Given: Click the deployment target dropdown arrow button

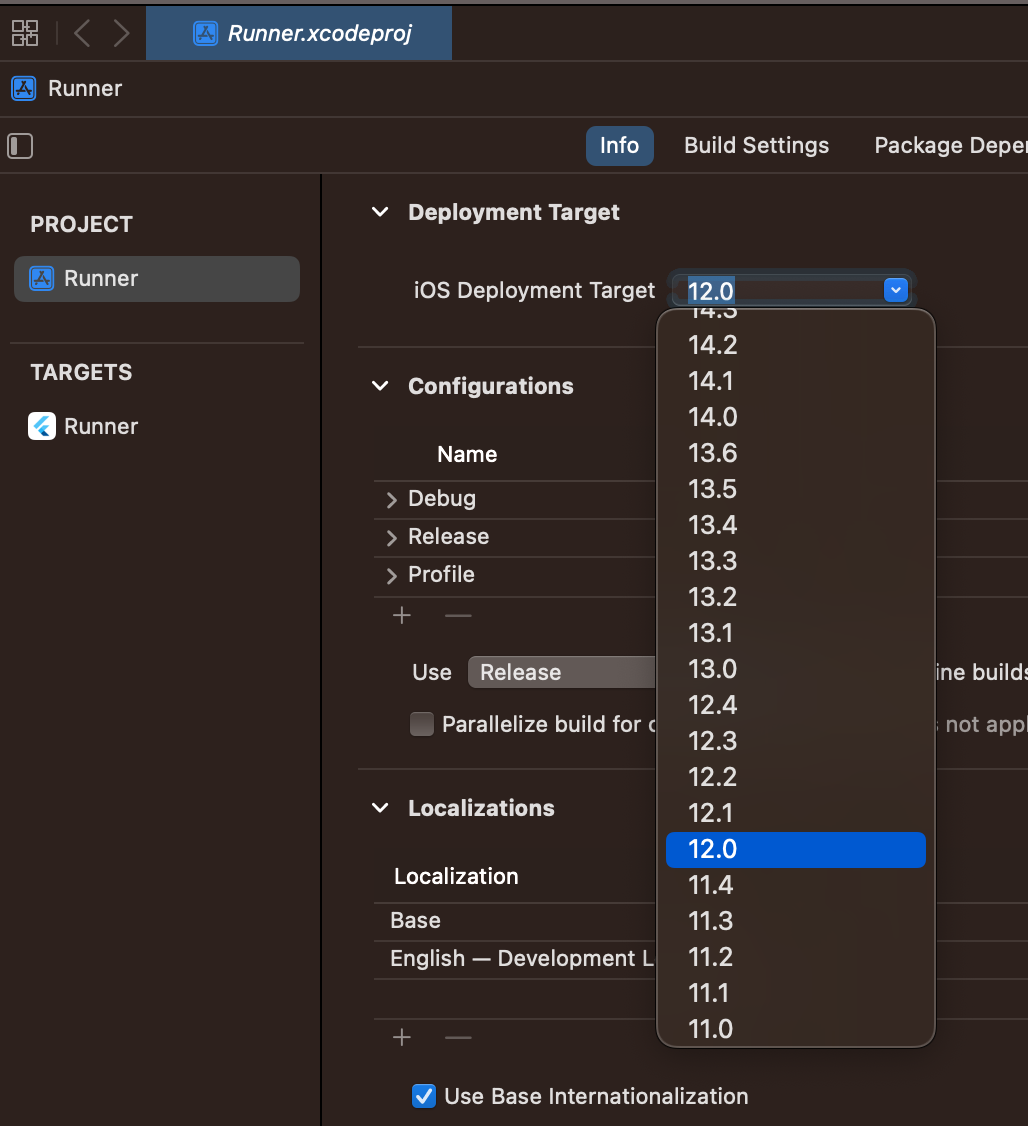Looking at the screenshot, I should [x=896, y=290].
